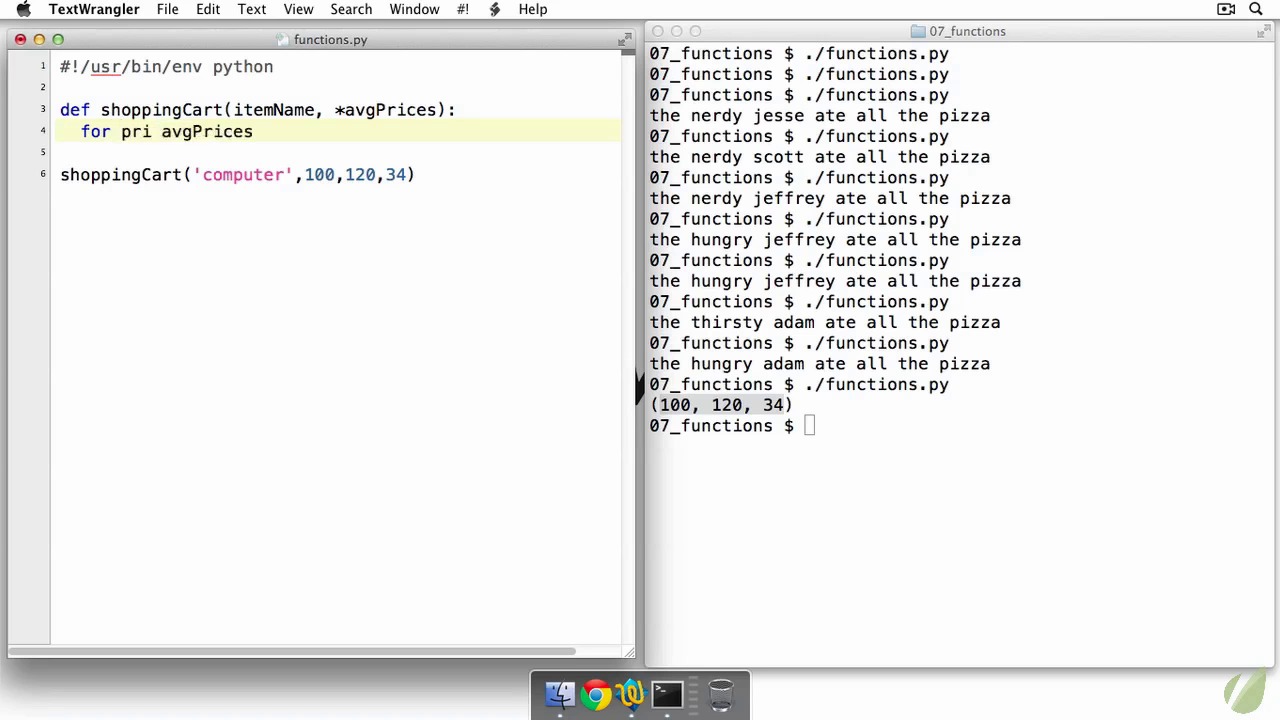Click line number 6 in gutter
Viewport: 1280px width, 720px height.
[x=43, y=173]
